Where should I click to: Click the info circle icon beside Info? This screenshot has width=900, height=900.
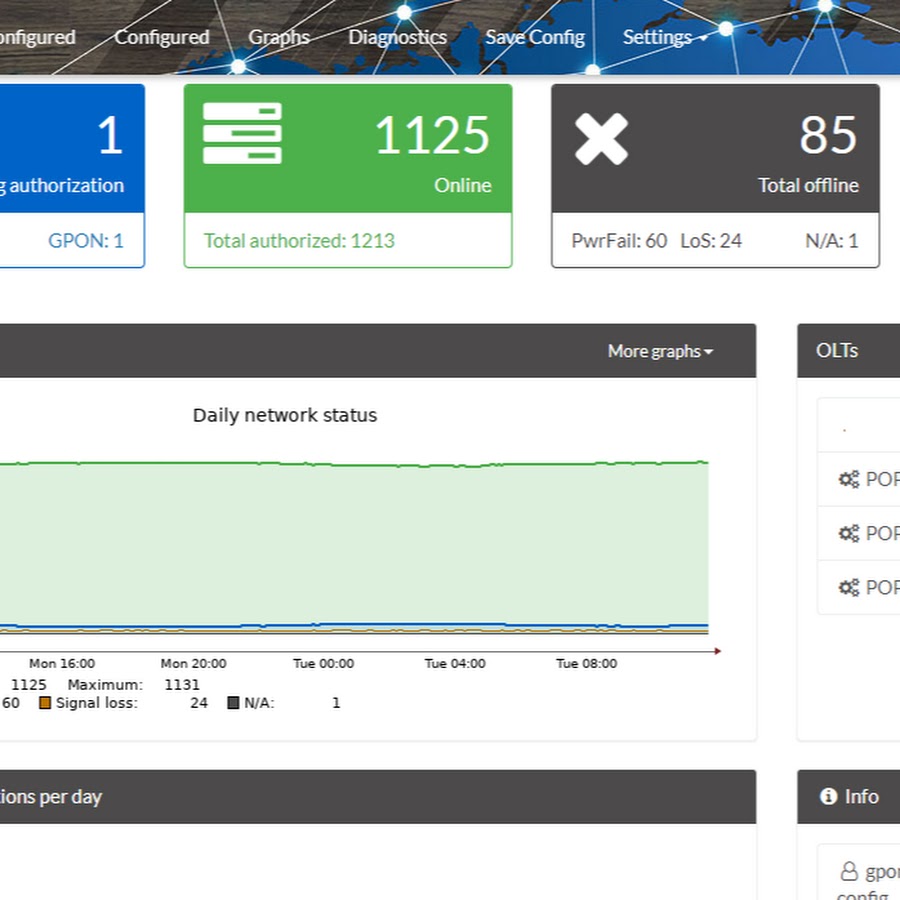tap(828, 796)
